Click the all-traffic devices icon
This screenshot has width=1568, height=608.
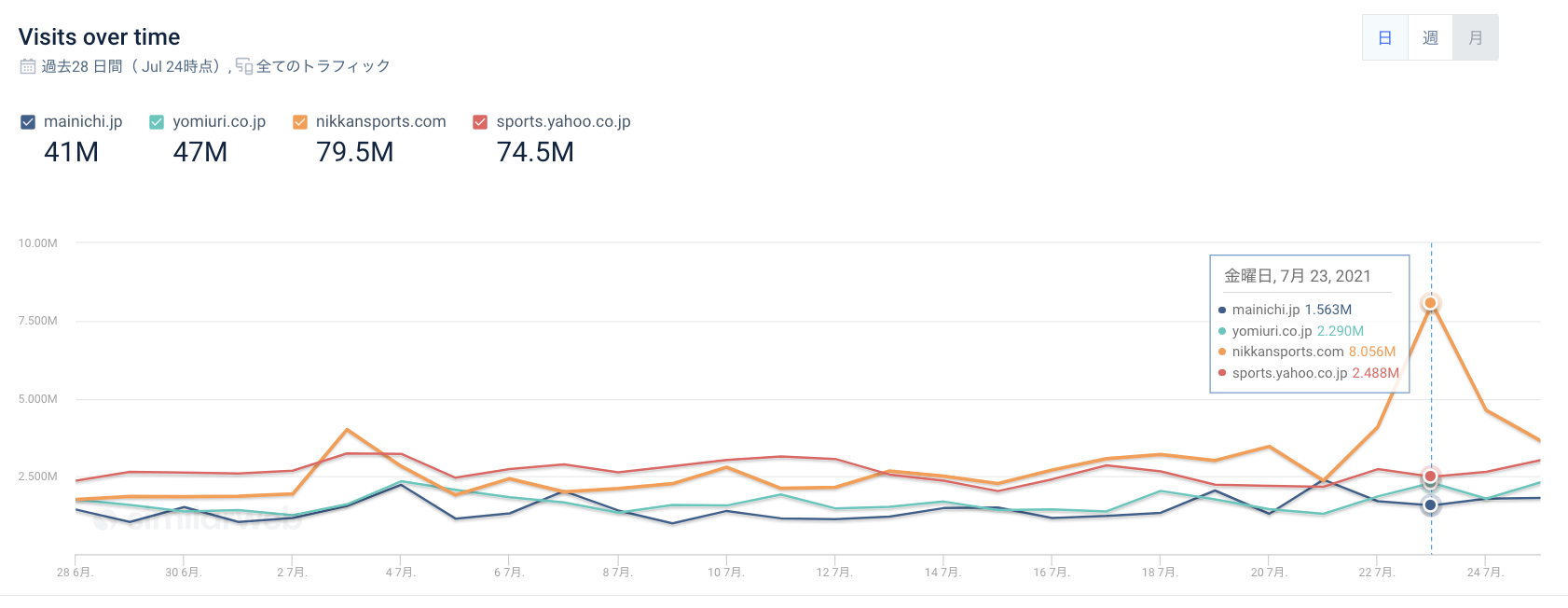(244, 66)
